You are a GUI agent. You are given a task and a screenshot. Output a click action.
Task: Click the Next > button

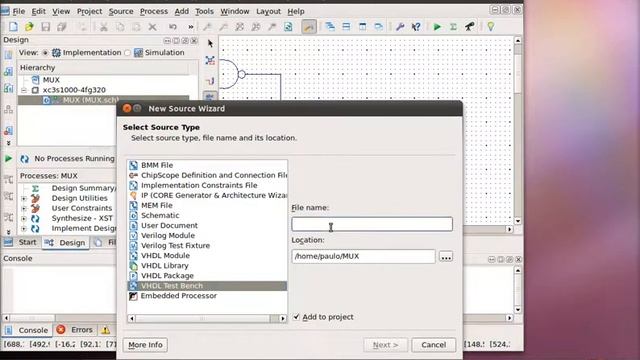pos(385,345)
